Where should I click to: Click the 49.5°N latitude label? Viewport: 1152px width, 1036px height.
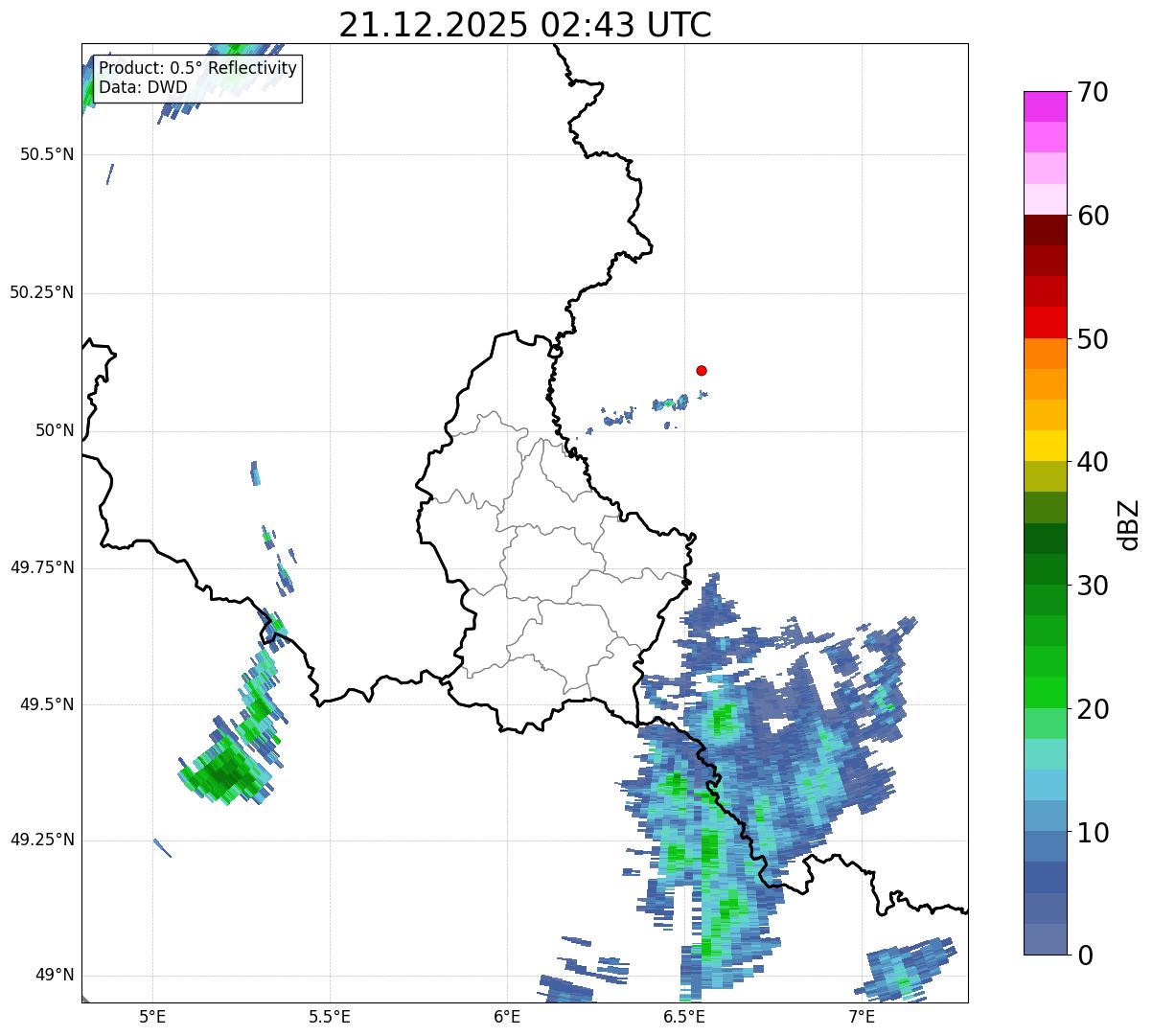click(47, 704)
